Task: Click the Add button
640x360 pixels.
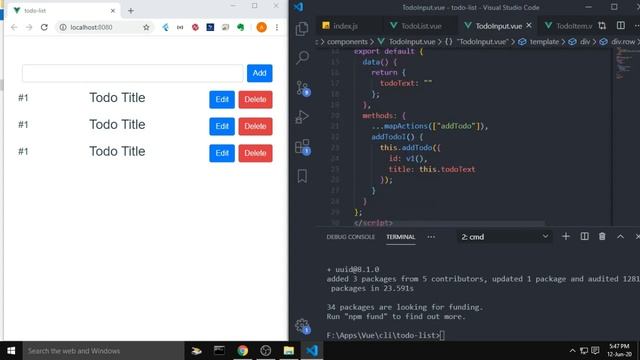Action: click(260, 73)
